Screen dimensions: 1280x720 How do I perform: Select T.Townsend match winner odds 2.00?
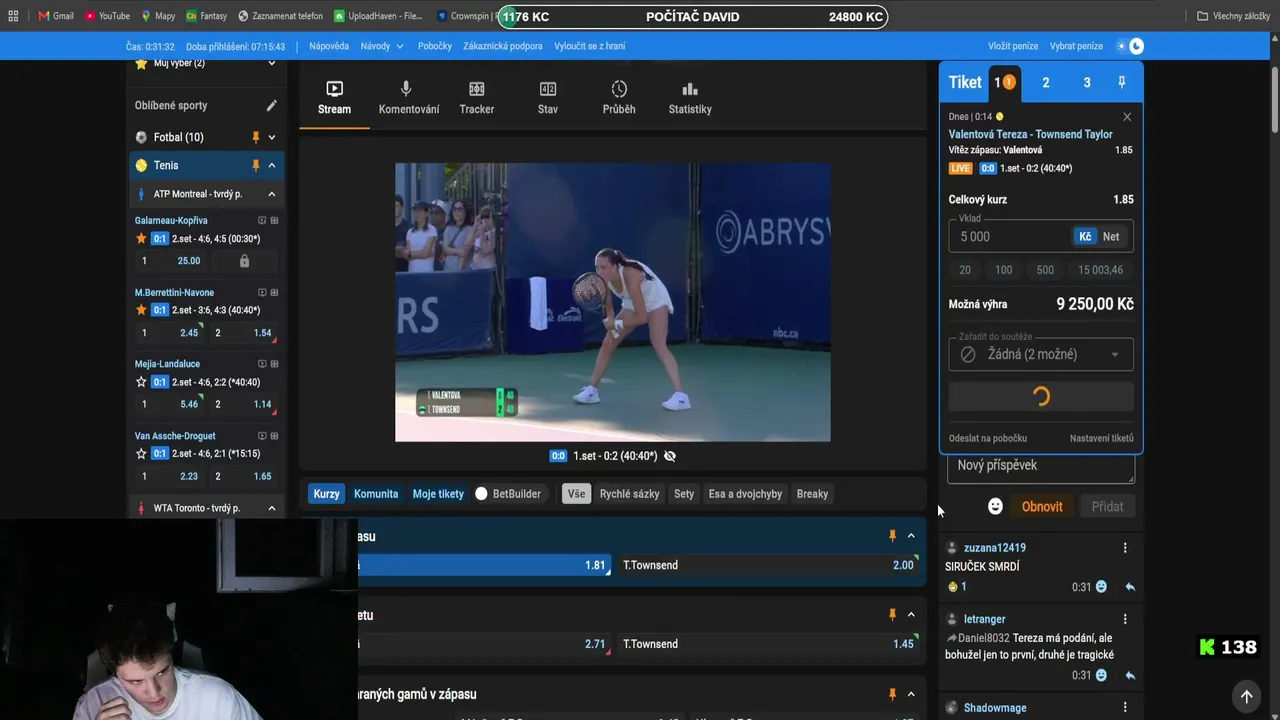[769, 565]
